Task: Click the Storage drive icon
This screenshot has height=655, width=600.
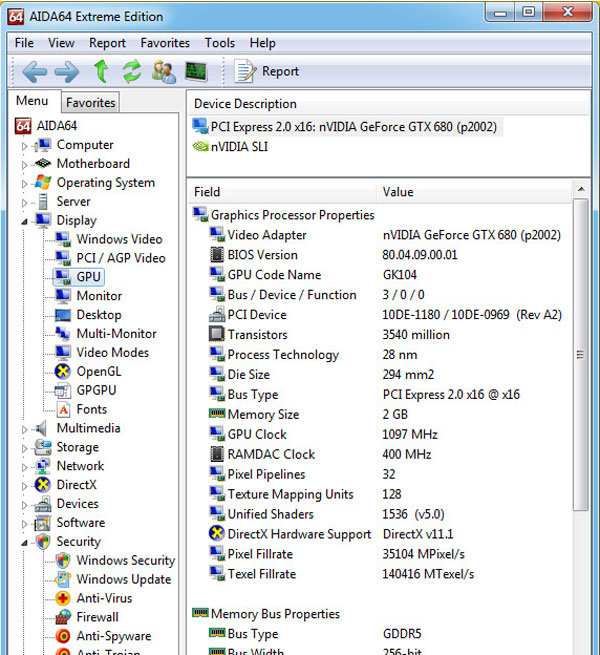Action: click(43, 447)
